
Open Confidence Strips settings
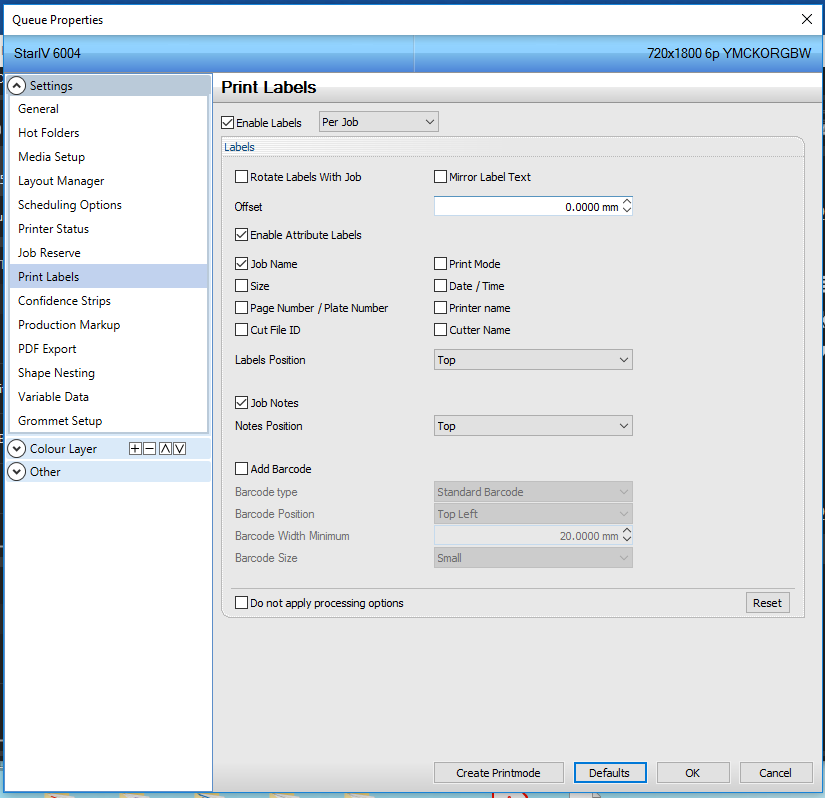point(109,301)
